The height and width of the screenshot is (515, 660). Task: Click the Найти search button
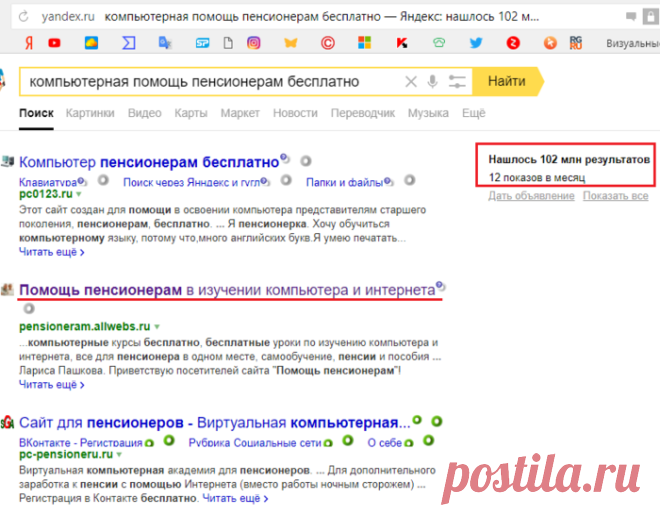tap(507, 81)
